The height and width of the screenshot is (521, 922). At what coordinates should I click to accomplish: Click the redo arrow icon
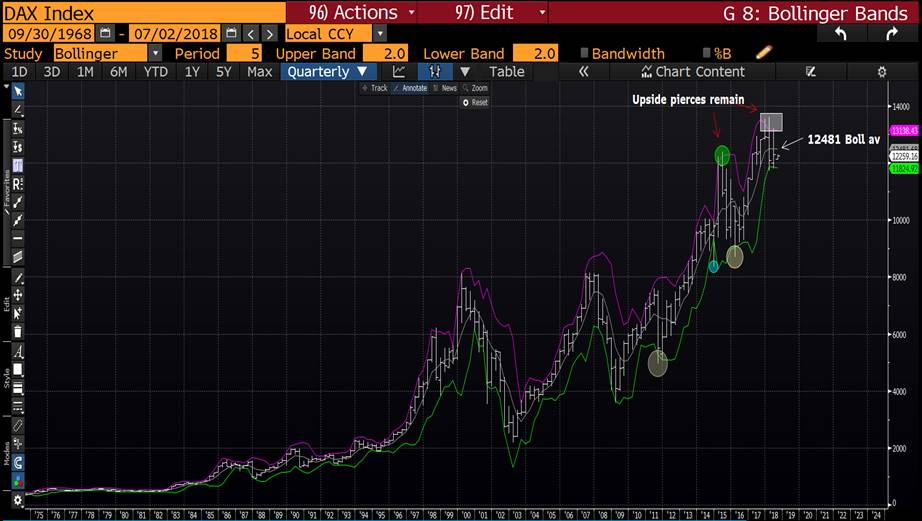[892, 34]
